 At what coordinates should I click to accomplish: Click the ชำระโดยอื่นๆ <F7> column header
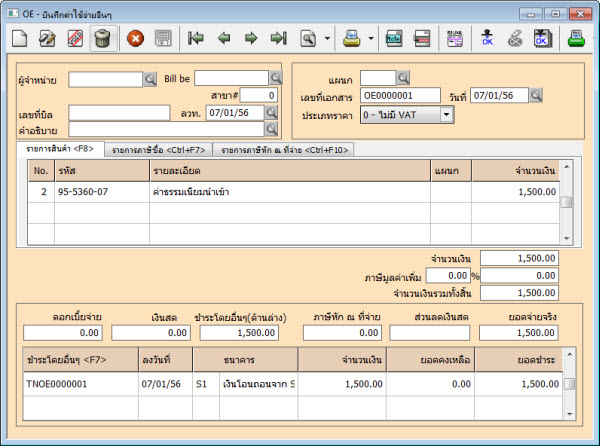pos(81,360)
